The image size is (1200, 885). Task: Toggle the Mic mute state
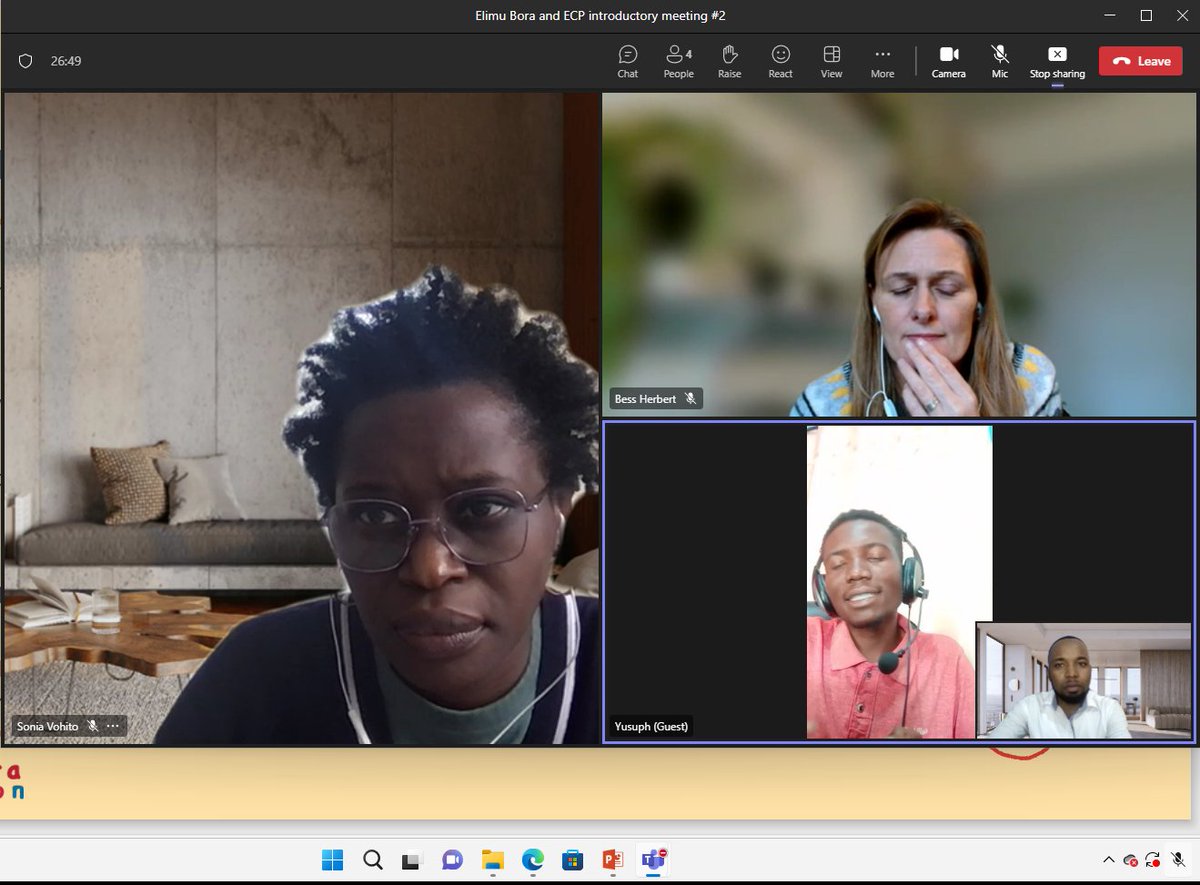coord(999,61)
